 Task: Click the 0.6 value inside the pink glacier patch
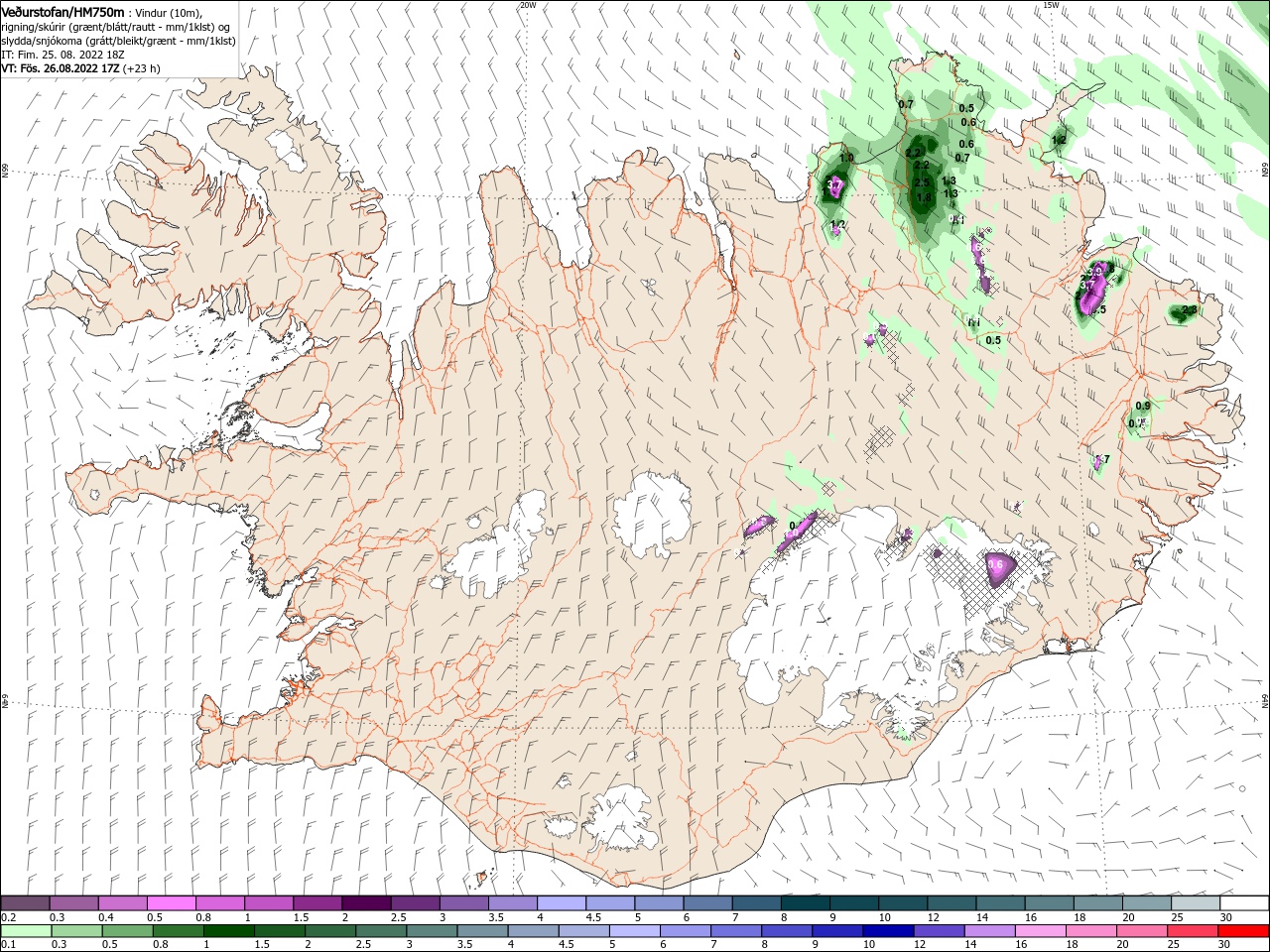(x=996, y=564)
